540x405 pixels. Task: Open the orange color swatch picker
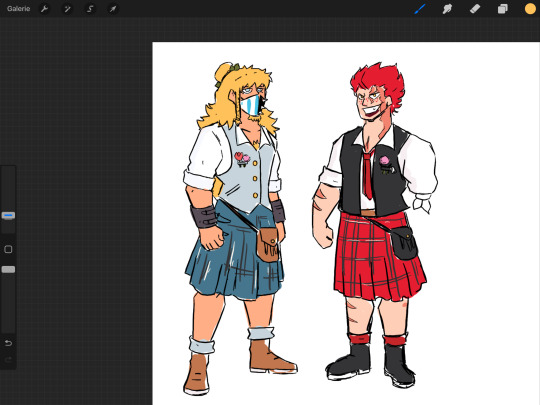530,9
